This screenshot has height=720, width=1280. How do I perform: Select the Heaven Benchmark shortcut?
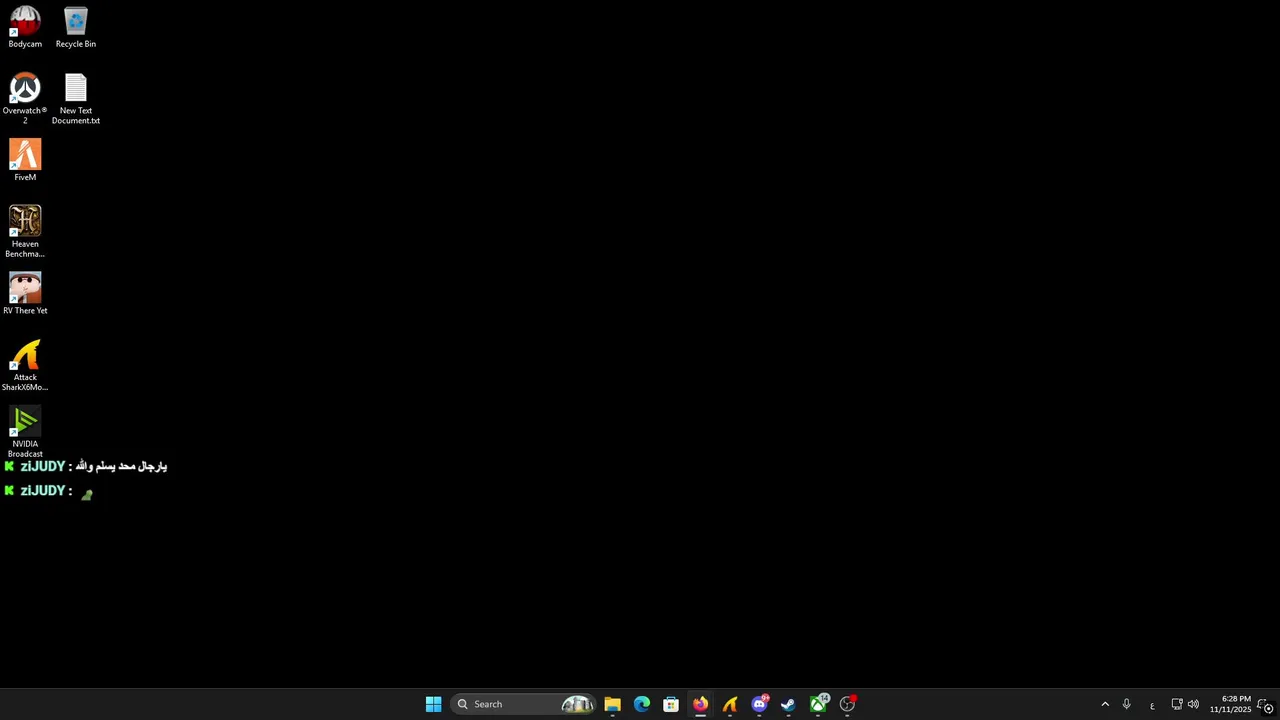pos(25,231)
